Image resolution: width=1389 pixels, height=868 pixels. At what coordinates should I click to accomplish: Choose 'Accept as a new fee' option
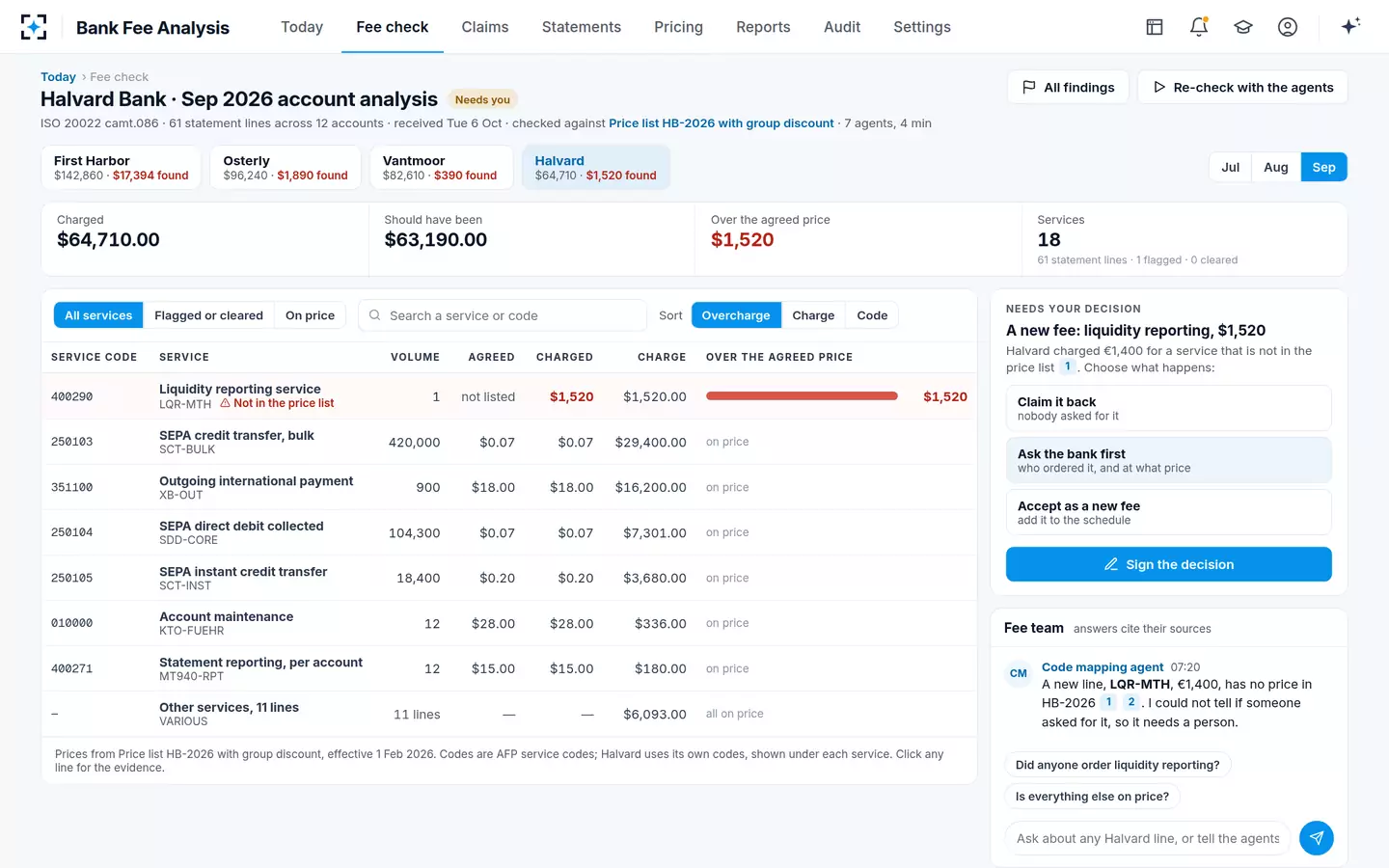point(1169,512)
